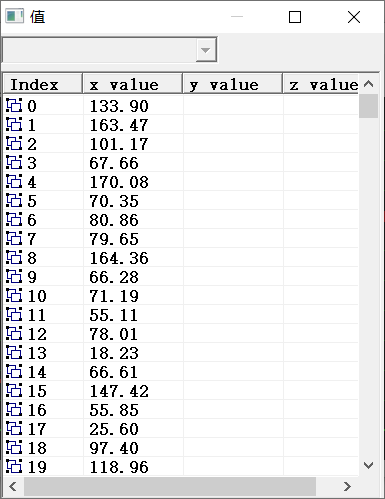
Task: Click the z value column header
Action: pos(321,84)
